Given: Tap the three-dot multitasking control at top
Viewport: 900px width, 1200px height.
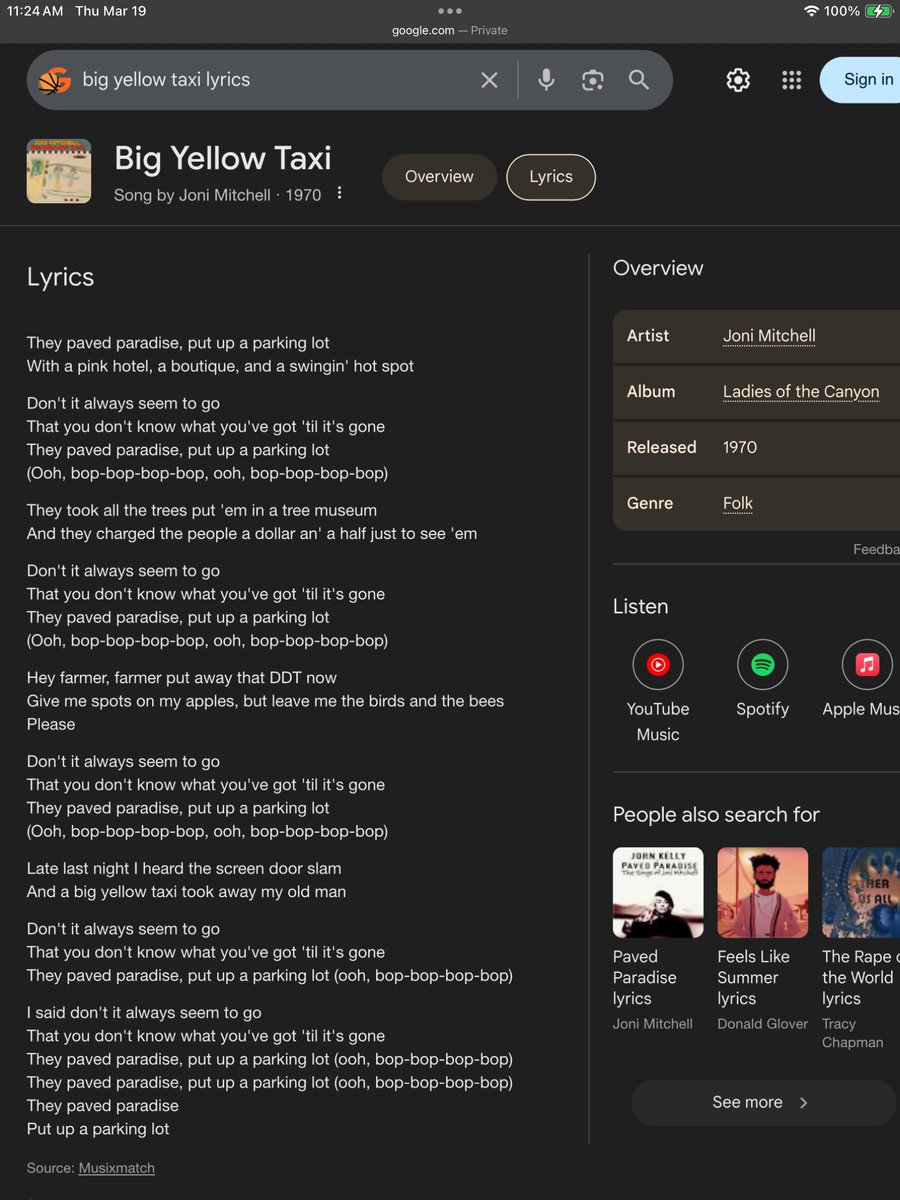Looking at the screenshot, I should (450, 11).
